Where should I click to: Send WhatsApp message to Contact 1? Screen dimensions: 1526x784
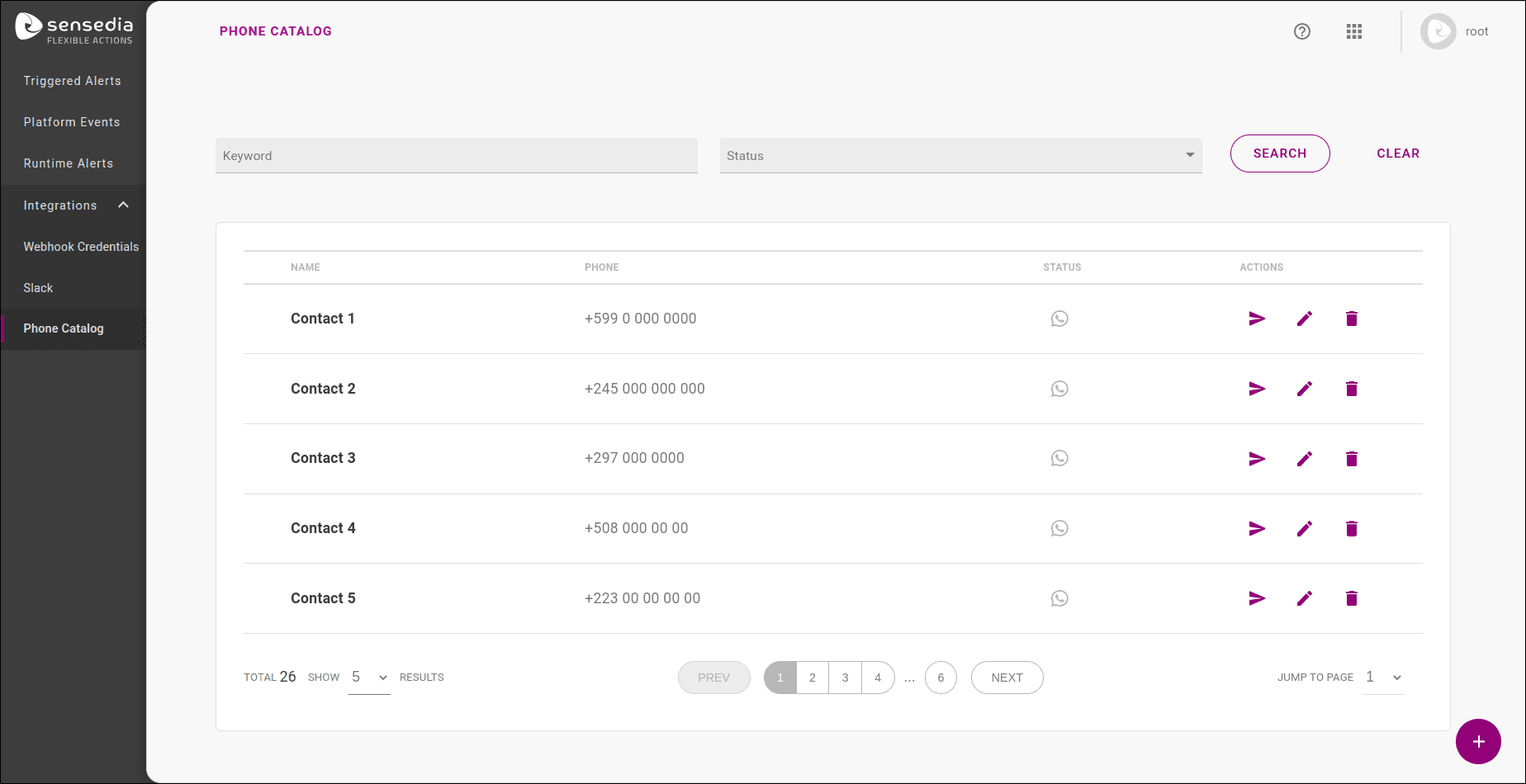(x=1256, y=319)
